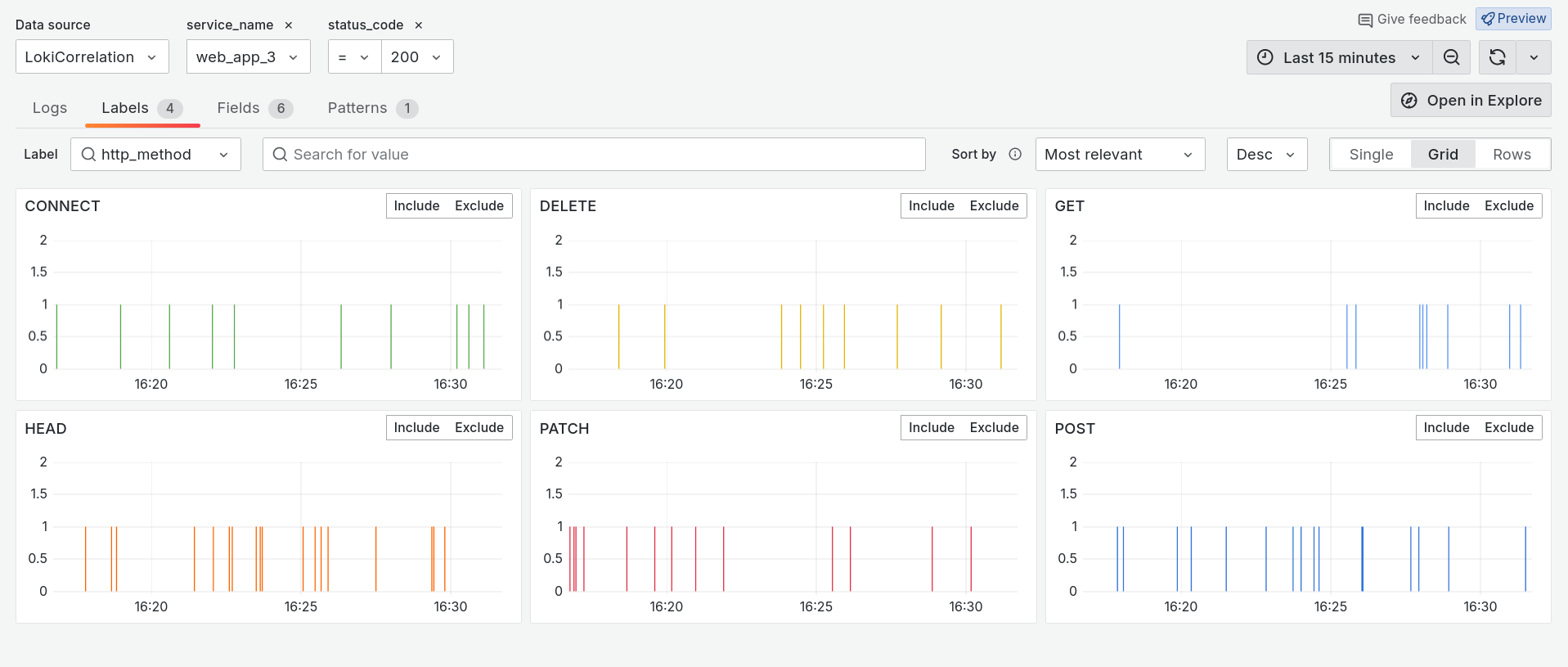
Task: Open the Most relevant sort dropdown
Action: click(x=1121, y=154)
